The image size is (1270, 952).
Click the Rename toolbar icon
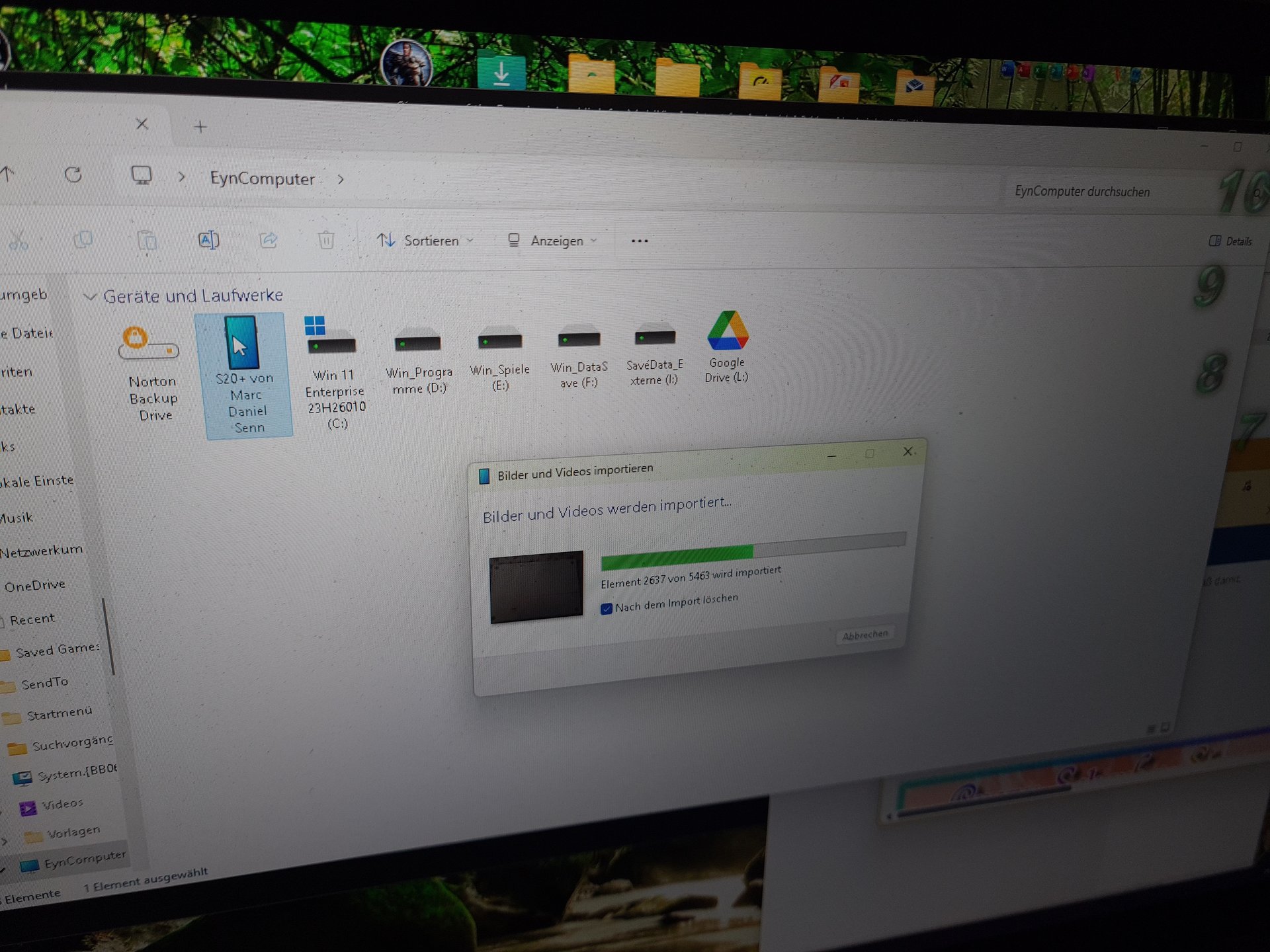[x=208, y=240]
